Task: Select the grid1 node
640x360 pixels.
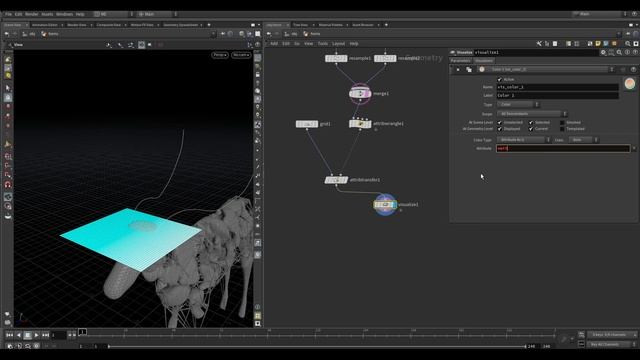Action: (x=307, y=124)
